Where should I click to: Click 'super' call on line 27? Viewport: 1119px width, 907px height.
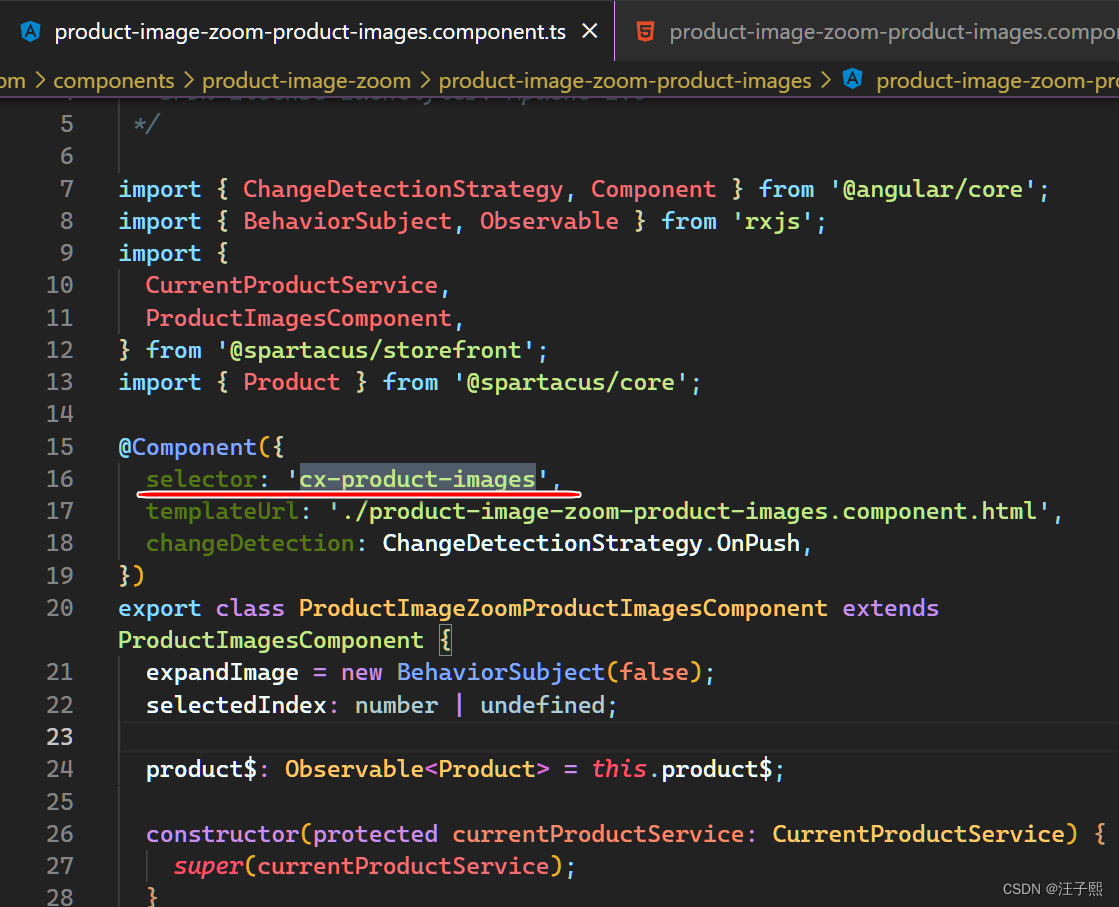[208, 866]
